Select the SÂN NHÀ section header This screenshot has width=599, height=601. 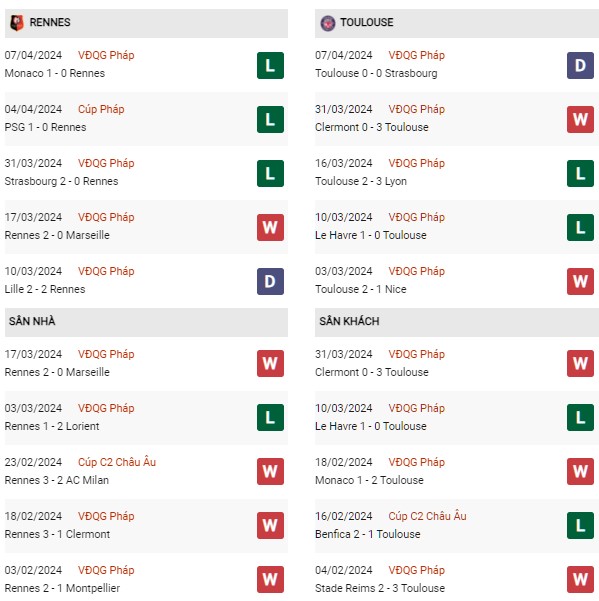146,322
